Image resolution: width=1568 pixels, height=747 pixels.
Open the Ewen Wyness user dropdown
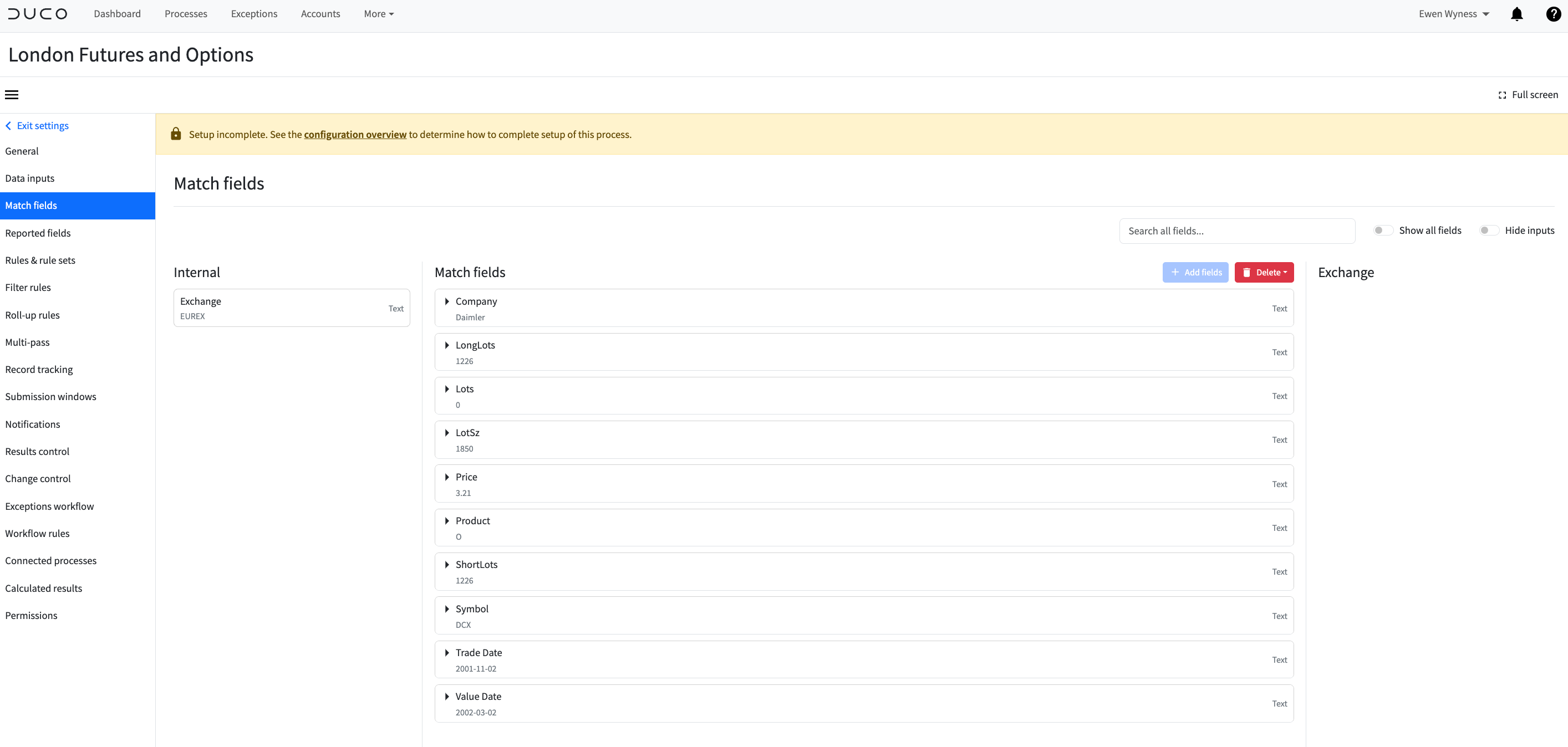(x=1454, y=13)
